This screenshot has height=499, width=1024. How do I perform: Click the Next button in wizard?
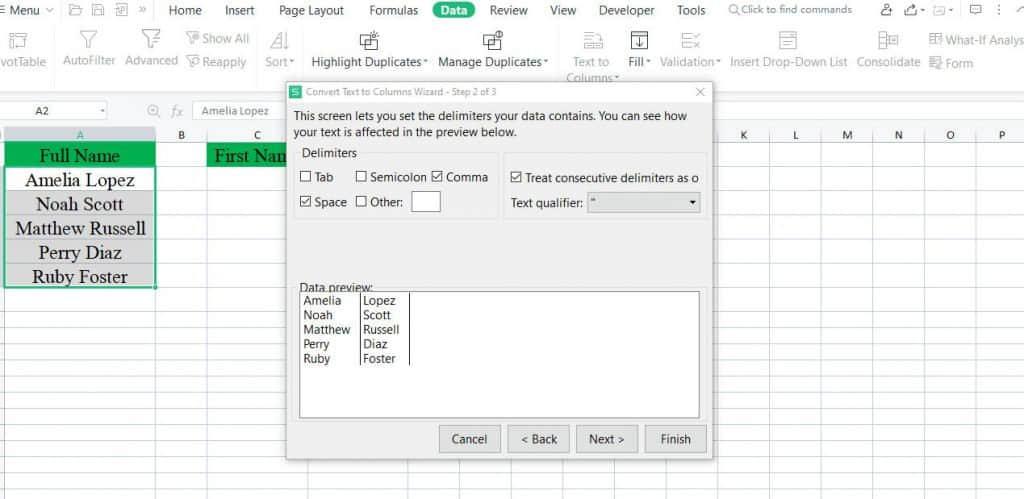click(607, 439)
